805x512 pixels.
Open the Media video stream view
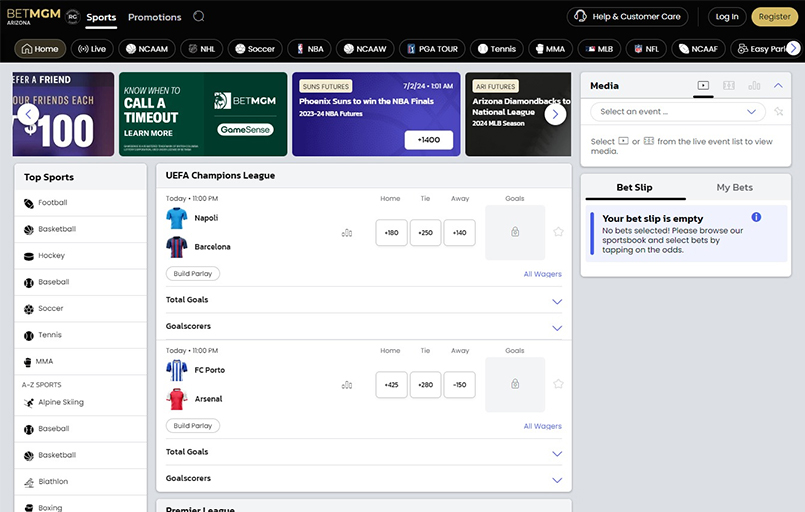pyautogui.click(x=703, y=85)
